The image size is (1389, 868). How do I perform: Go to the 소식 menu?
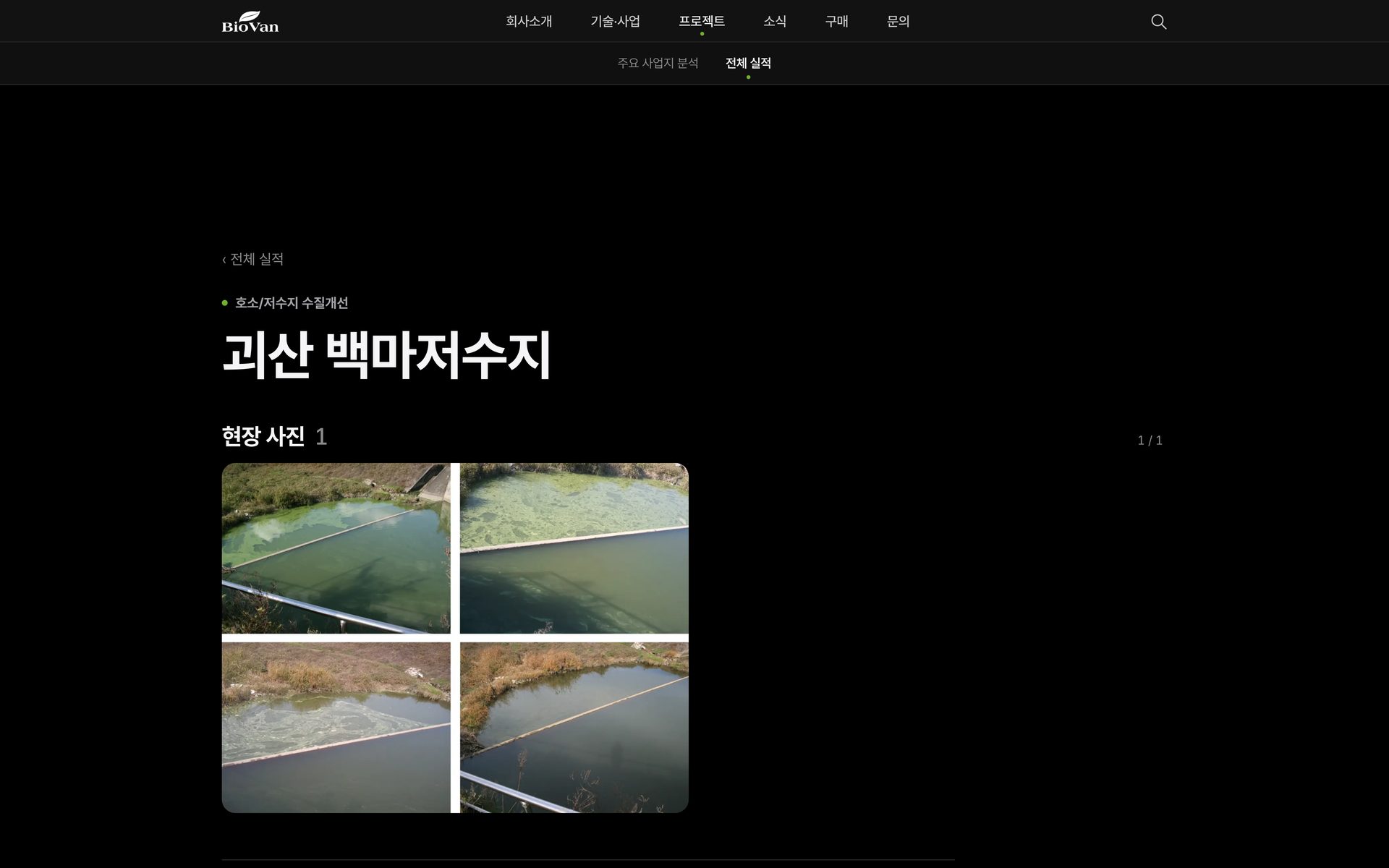coord(774,22)
